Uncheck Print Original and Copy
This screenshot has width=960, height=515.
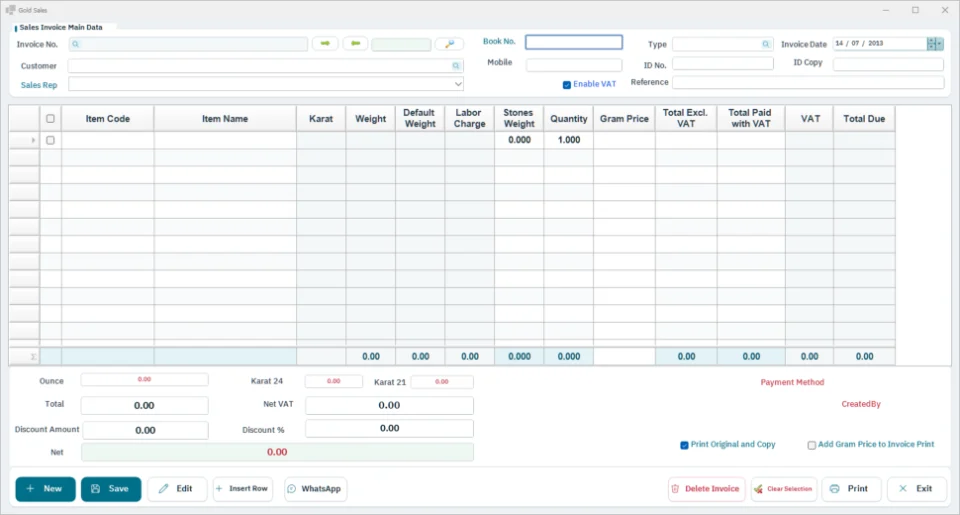(x=684, y=445)
